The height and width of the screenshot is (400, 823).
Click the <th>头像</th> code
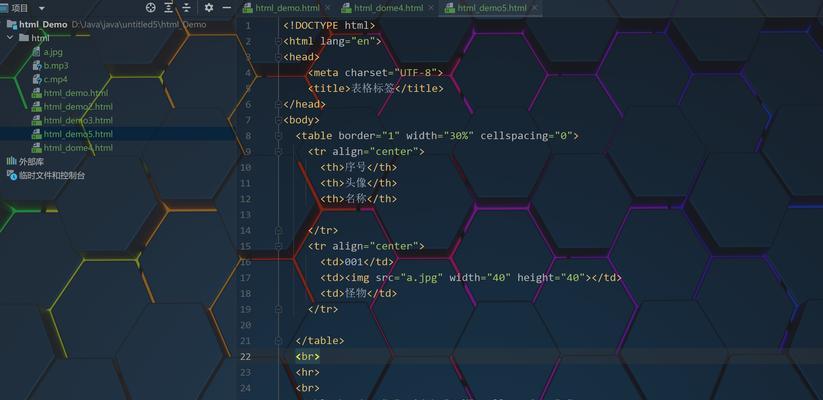359,183
